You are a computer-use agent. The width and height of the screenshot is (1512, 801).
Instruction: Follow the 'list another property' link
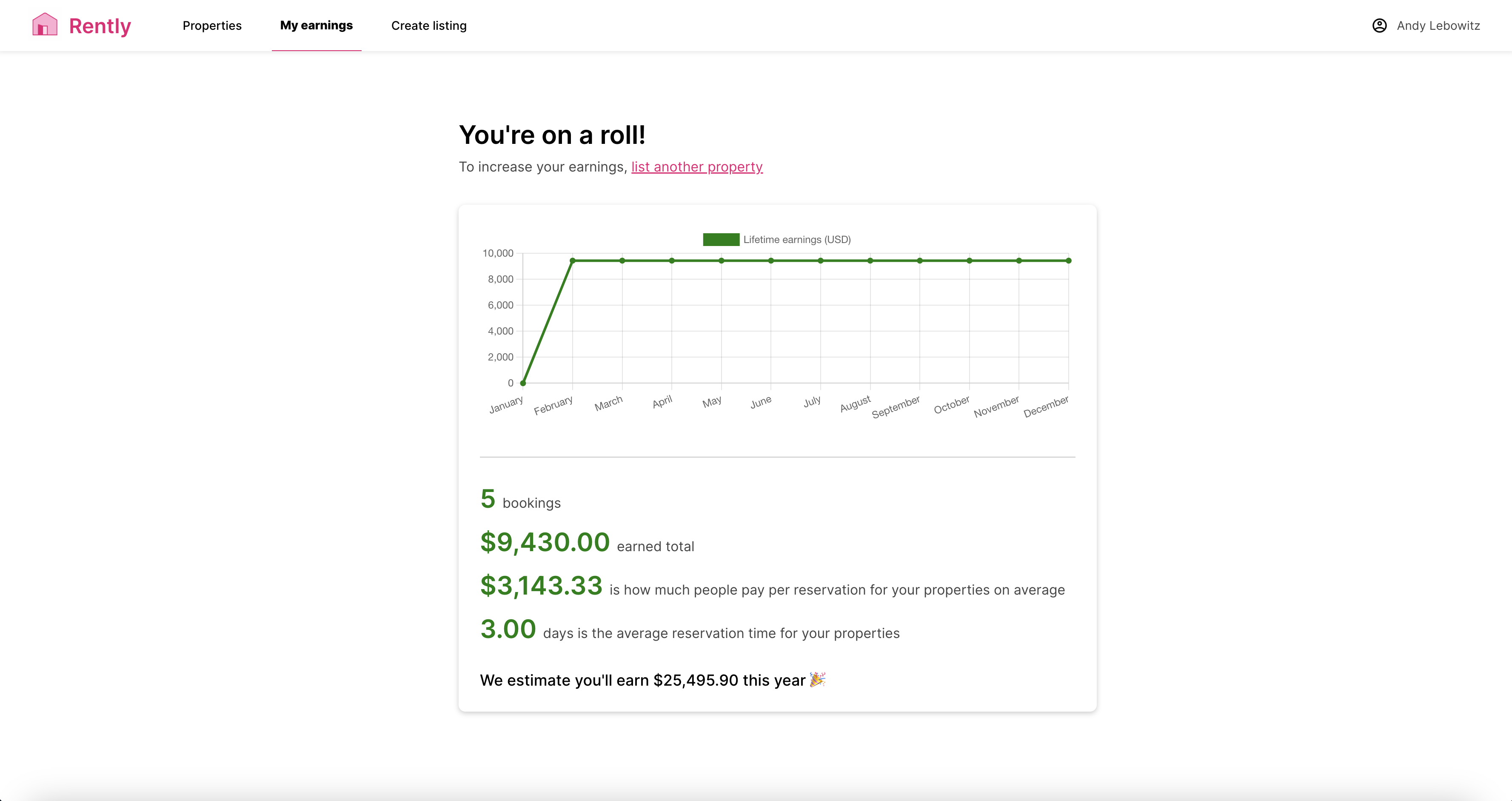[697, 167]
